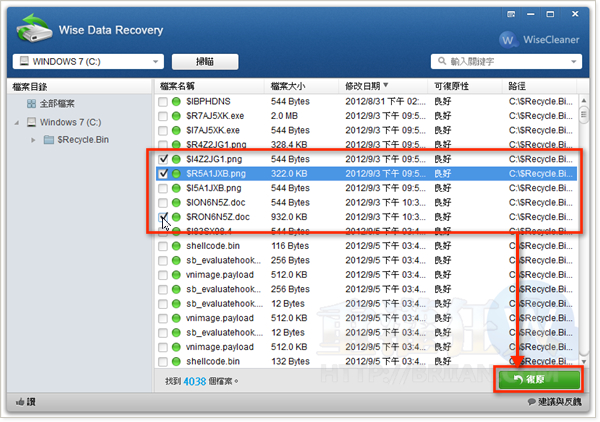Image resolution: width=600 pixels, height=422 pixels.
Task: Click the modified date sort arrow
Action: point(386,85)
